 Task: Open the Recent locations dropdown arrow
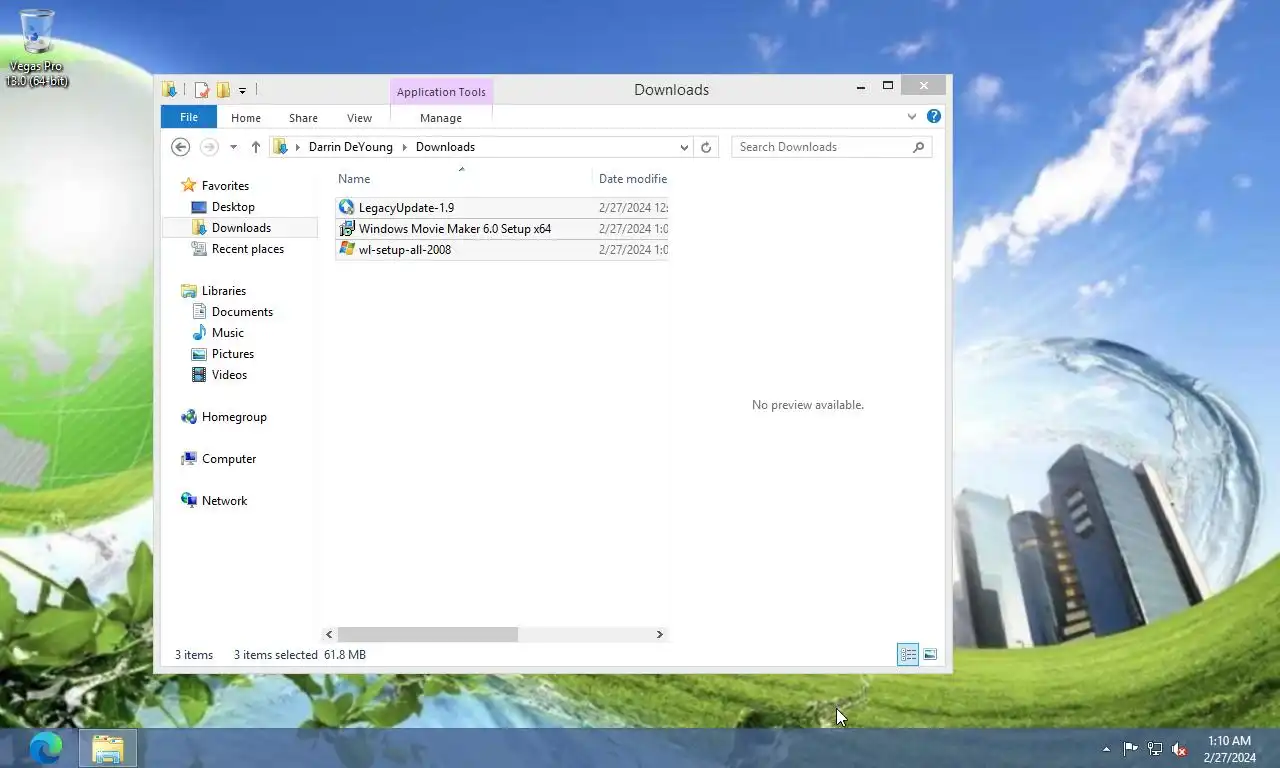(x=233, y=147)
